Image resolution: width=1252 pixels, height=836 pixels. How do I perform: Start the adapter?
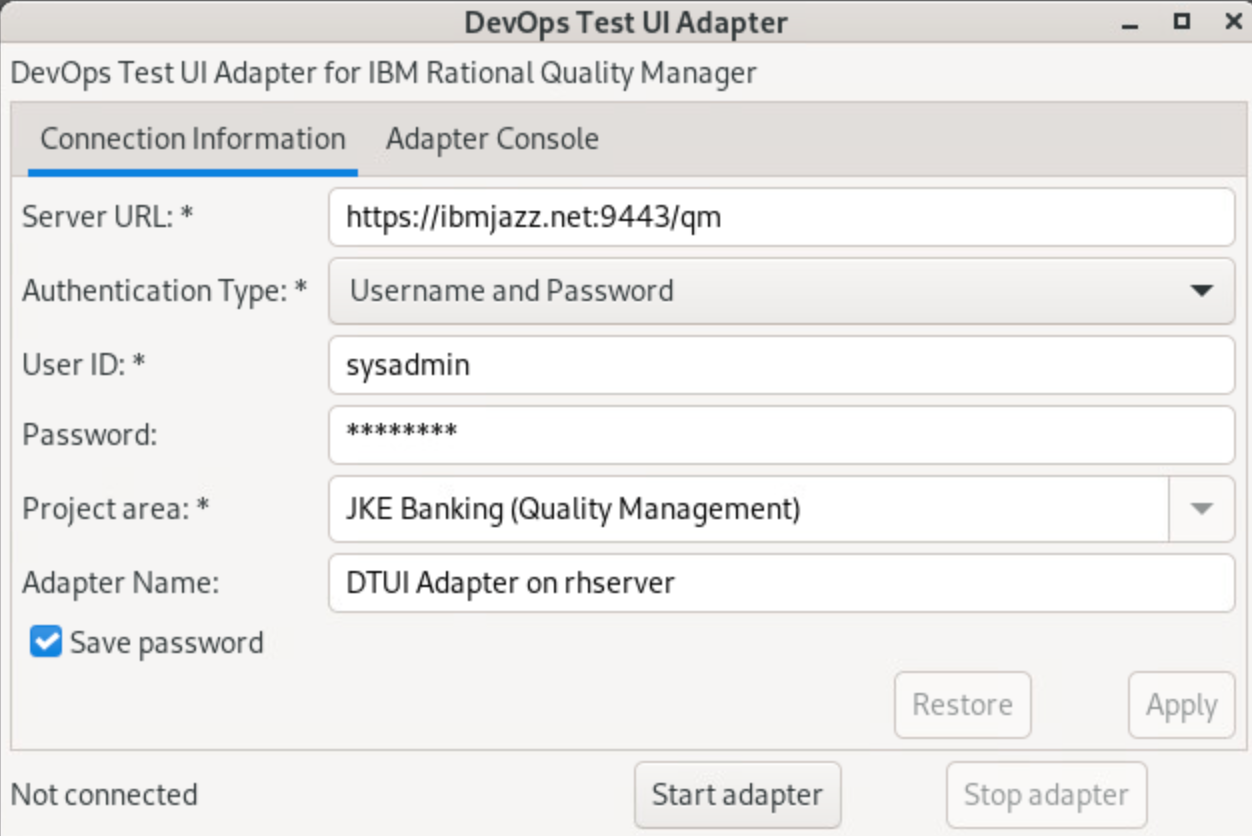click(x=737, y=796)
